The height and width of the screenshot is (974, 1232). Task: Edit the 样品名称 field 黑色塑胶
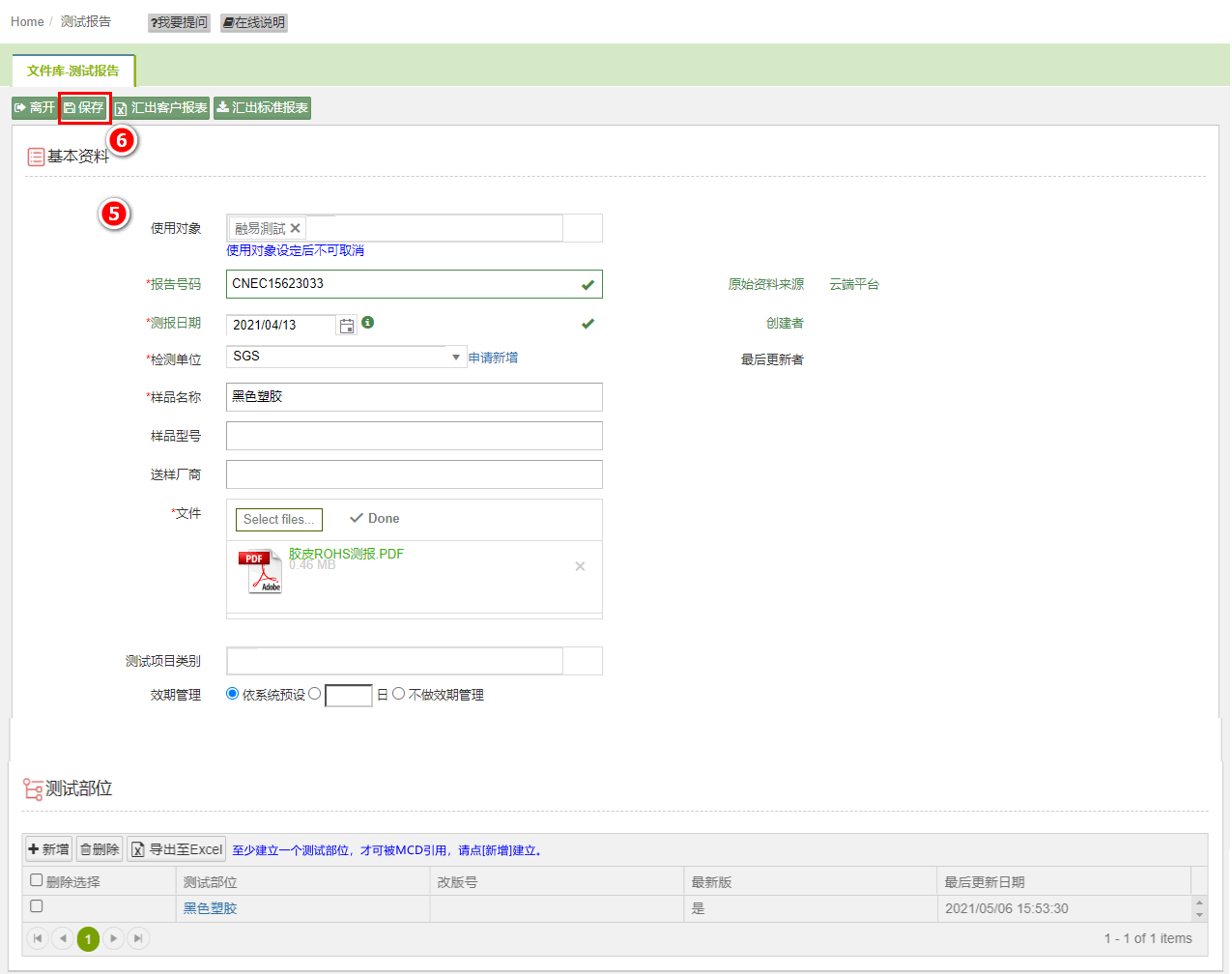414,397
